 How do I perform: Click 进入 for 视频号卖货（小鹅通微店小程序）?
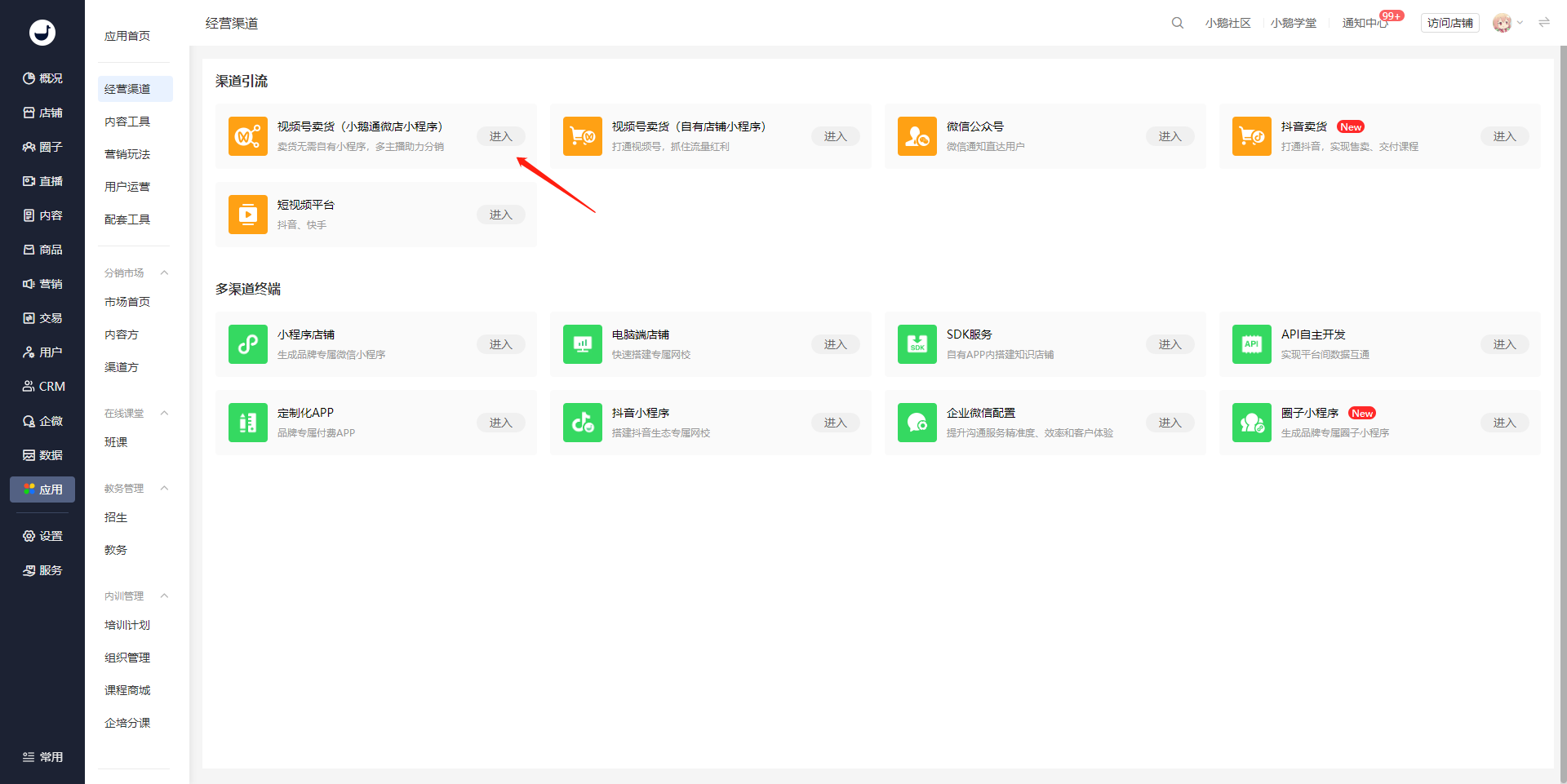click(x=500, y=136)
